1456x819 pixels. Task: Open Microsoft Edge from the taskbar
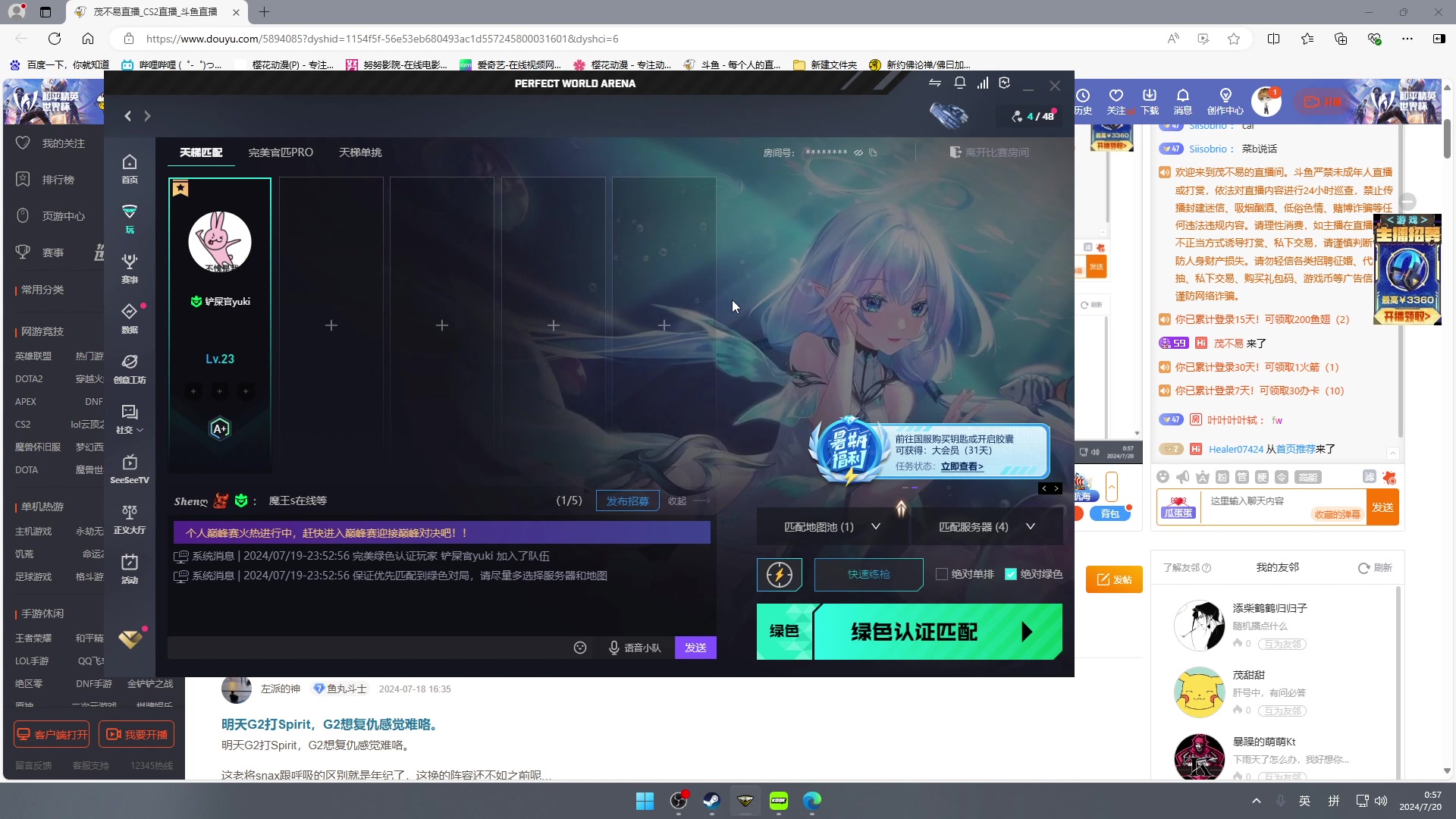click(x=812, y=801)
